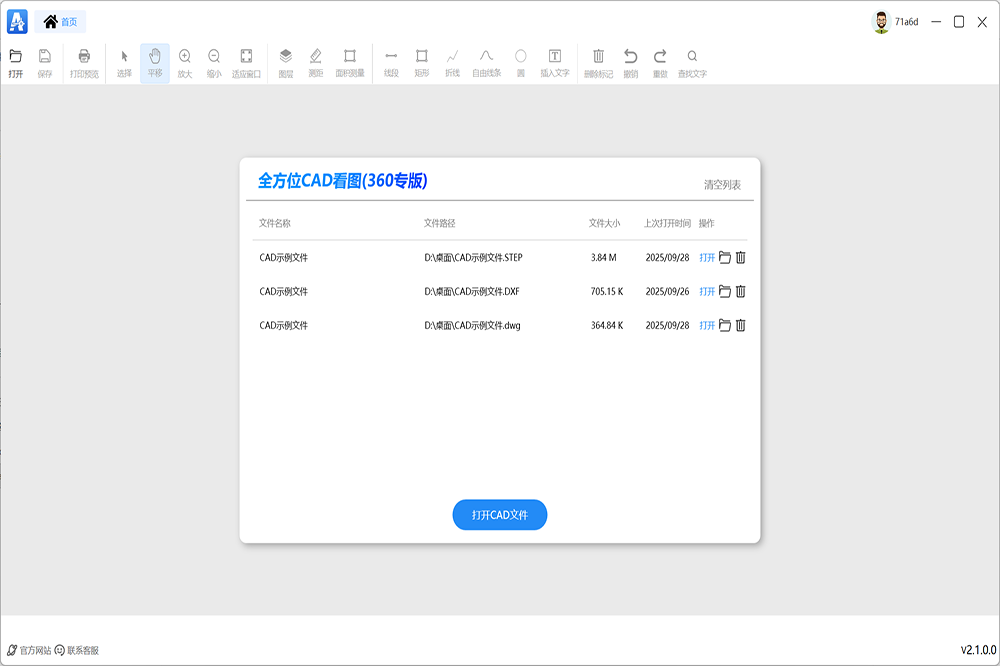
Task: Click 打开 link for the .dwg file
Action: pyautogui.click(x=707, y=326)
